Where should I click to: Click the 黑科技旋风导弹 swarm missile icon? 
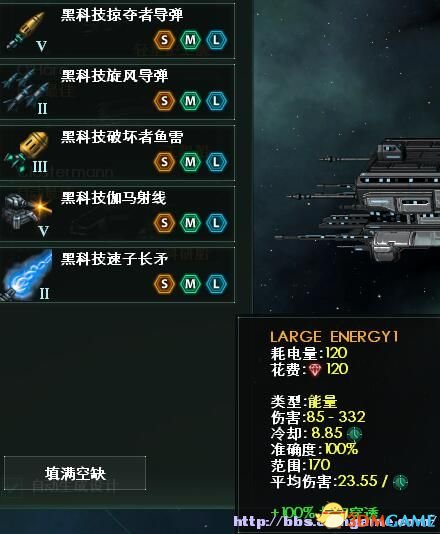26,90
